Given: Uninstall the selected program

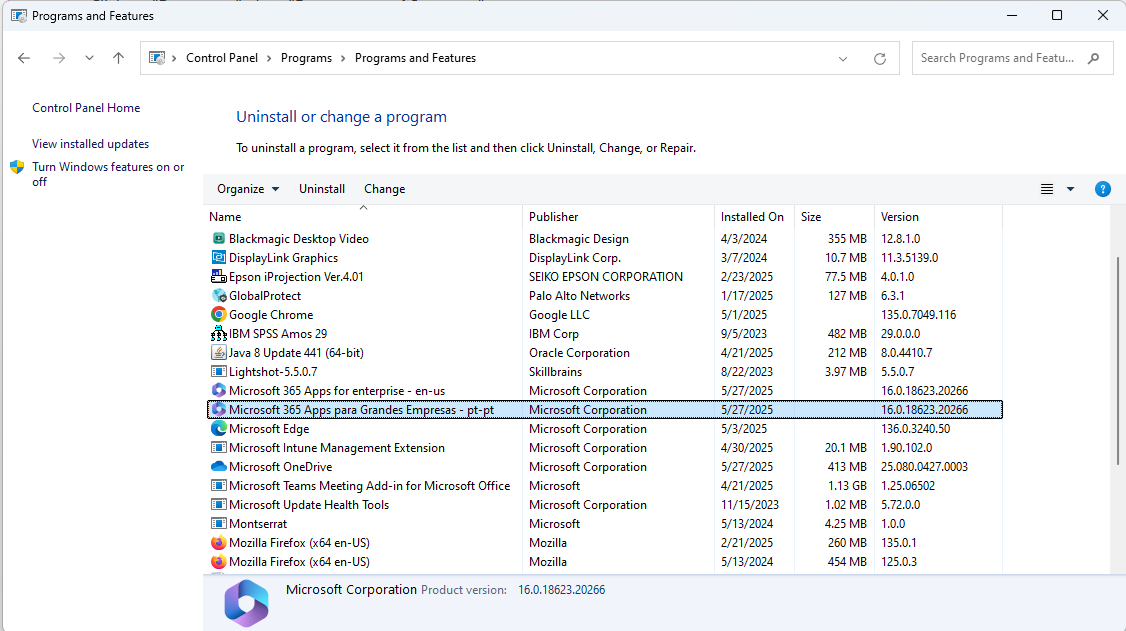Looking at the screenshot, I should coord(322,189).
